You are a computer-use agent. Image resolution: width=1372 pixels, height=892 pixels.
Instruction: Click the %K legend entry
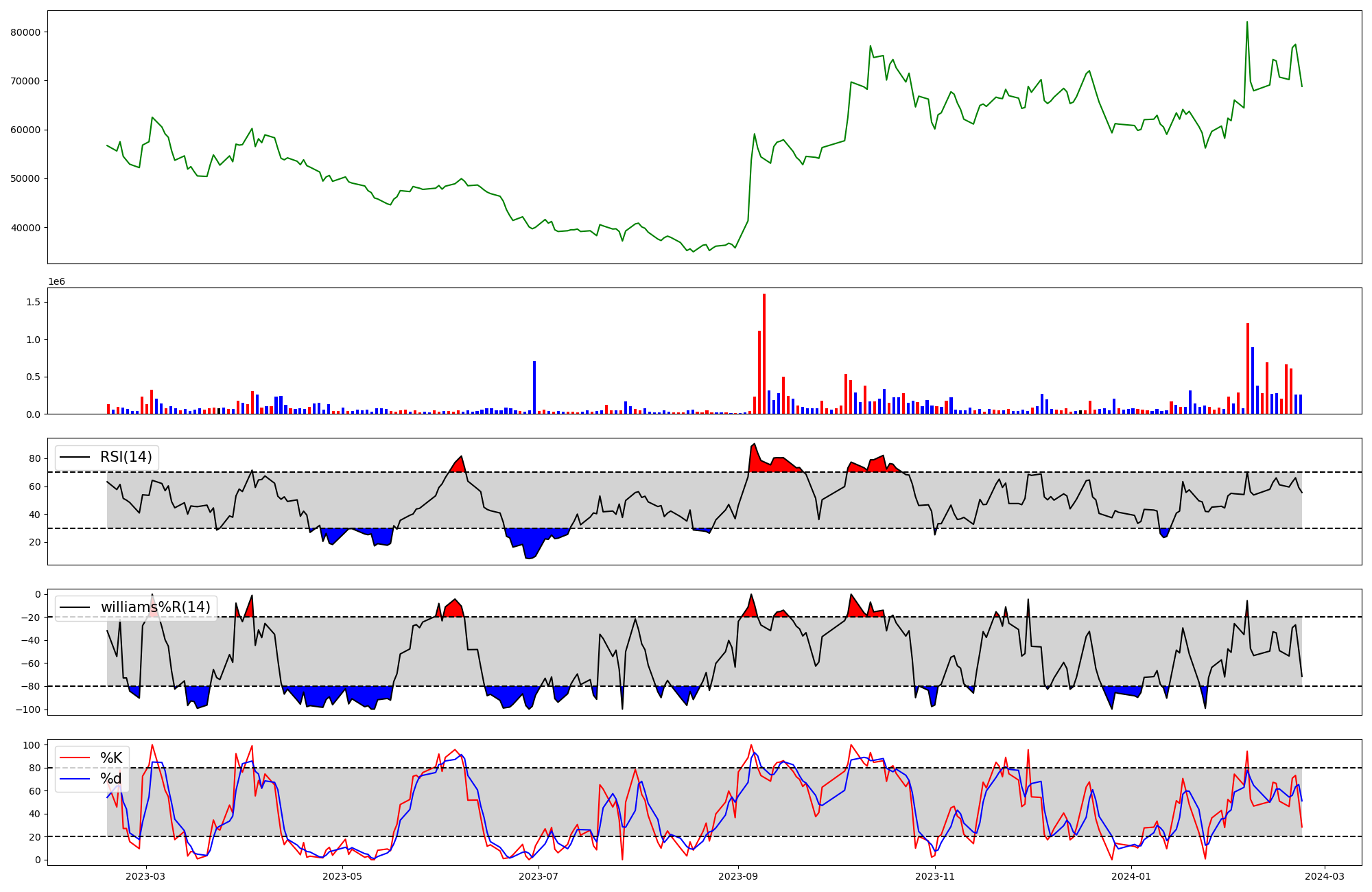tap(111, 758)
